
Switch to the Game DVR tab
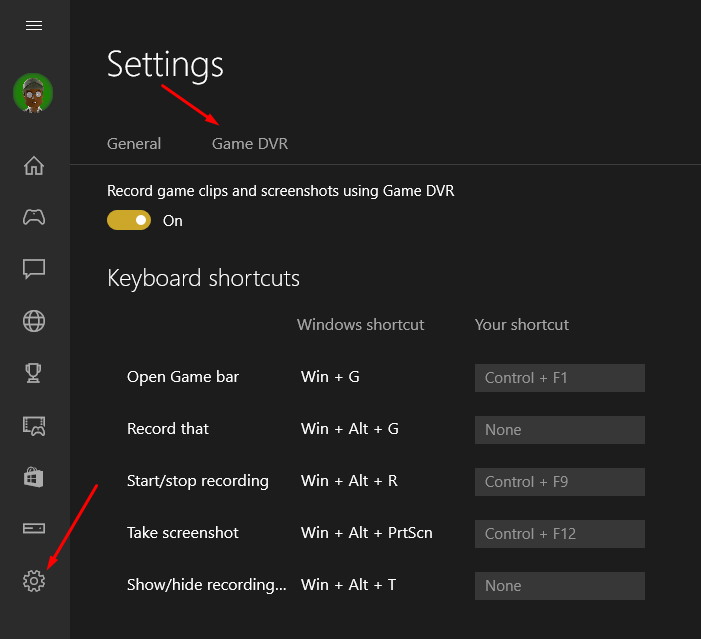(250, 144)
